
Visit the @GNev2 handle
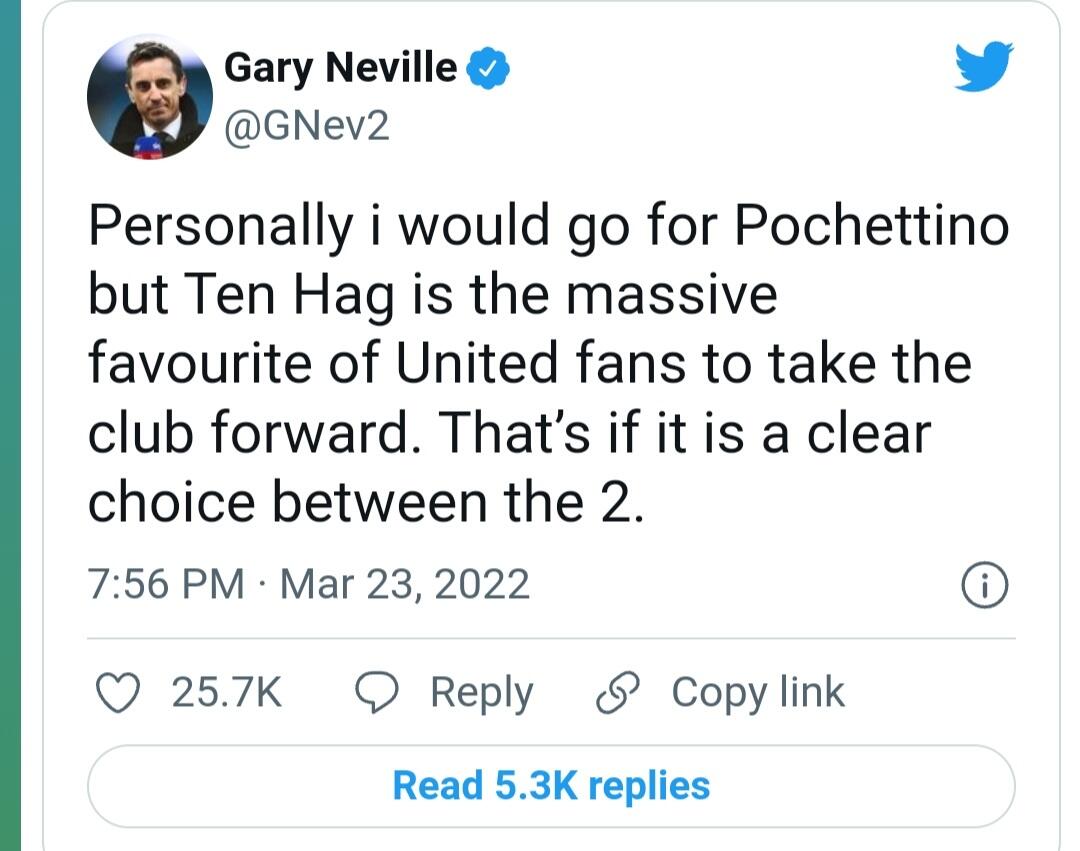click(305, 126)
